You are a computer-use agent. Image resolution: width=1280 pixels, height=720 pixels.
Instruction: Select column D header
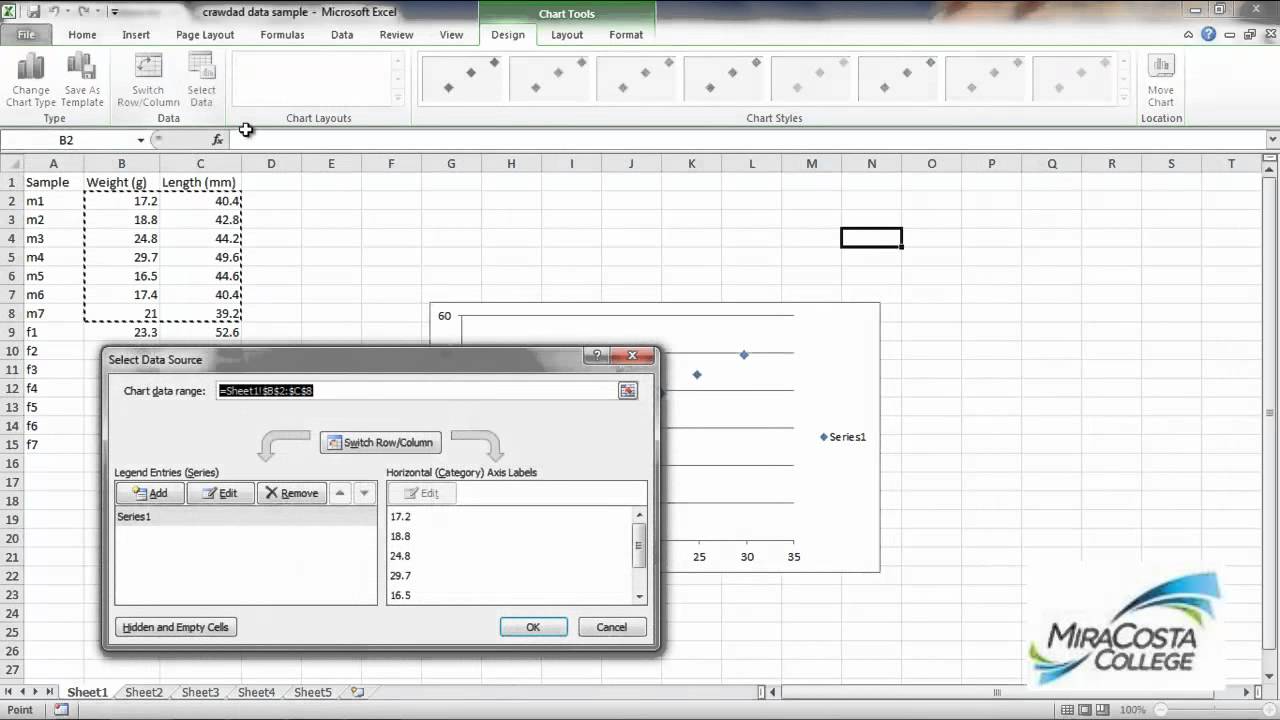[x=271, y=164]
